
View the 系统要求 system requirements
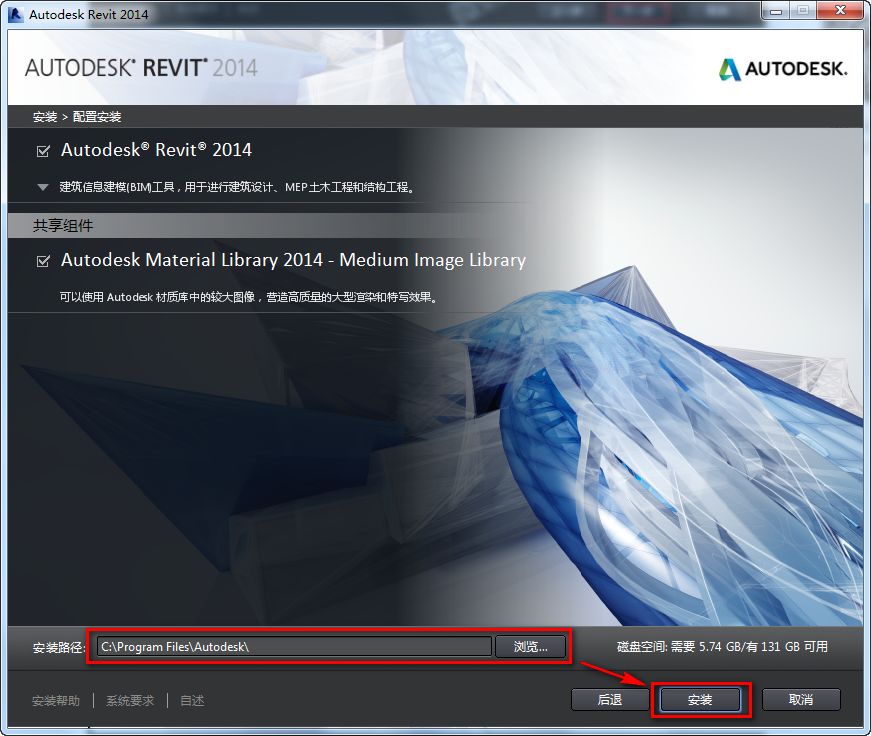pyautogui.click(x=129, y=700)
